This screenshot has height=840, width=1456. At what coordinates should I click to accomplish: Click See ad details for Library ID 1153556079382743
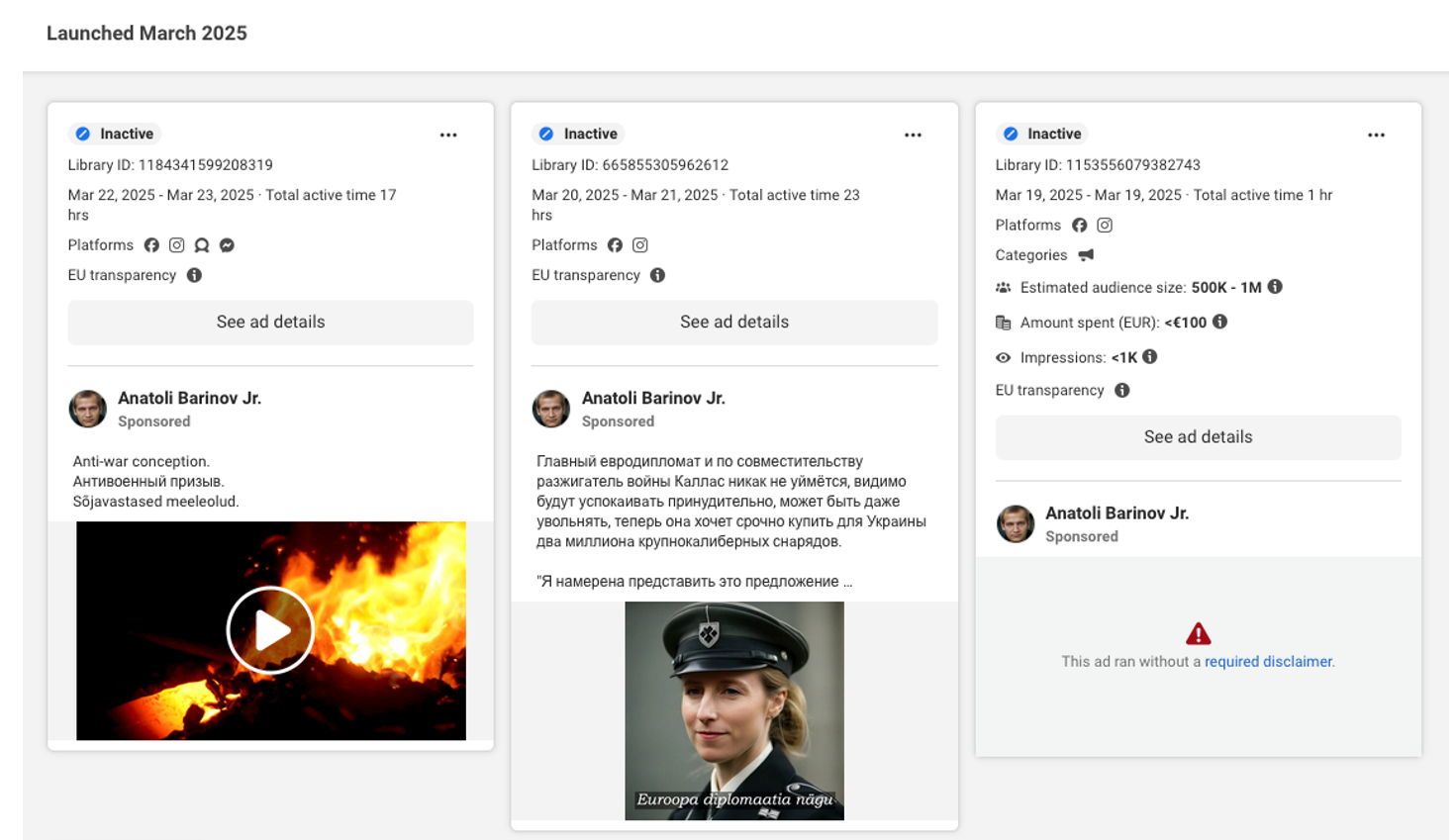[x=1198, y=437]
